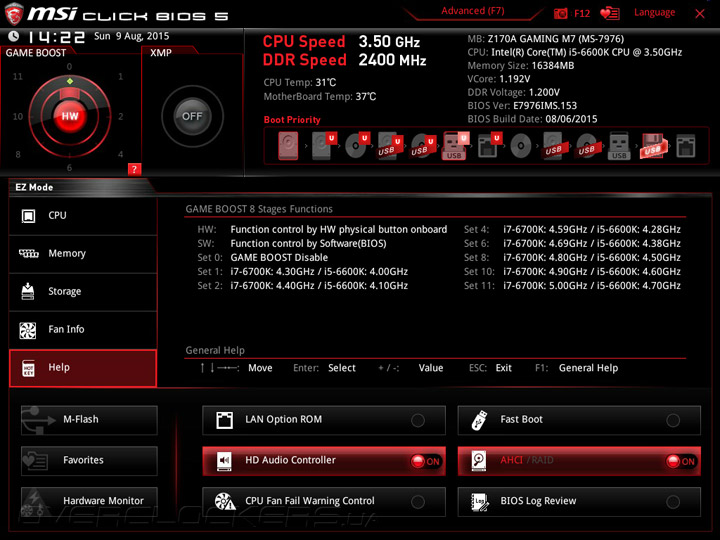Turn off HD Audio Controller

[324, 461]
